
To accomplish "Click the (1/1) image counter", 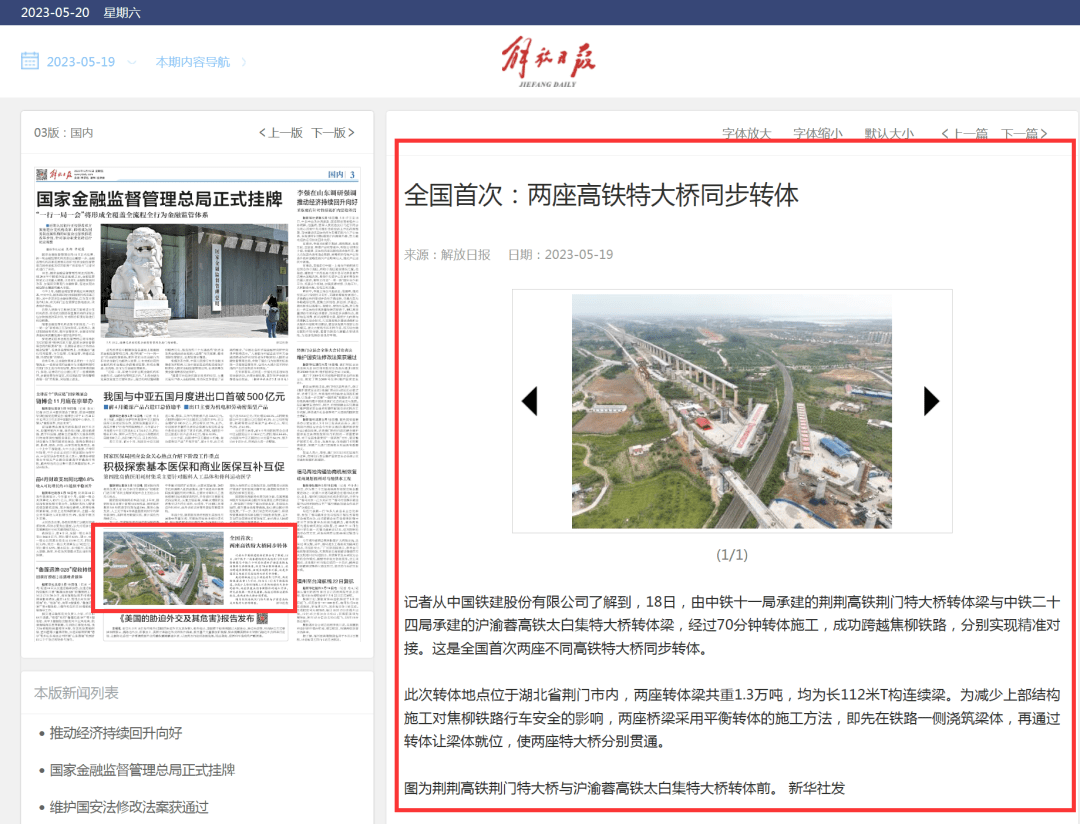I will tap(731, 555).
